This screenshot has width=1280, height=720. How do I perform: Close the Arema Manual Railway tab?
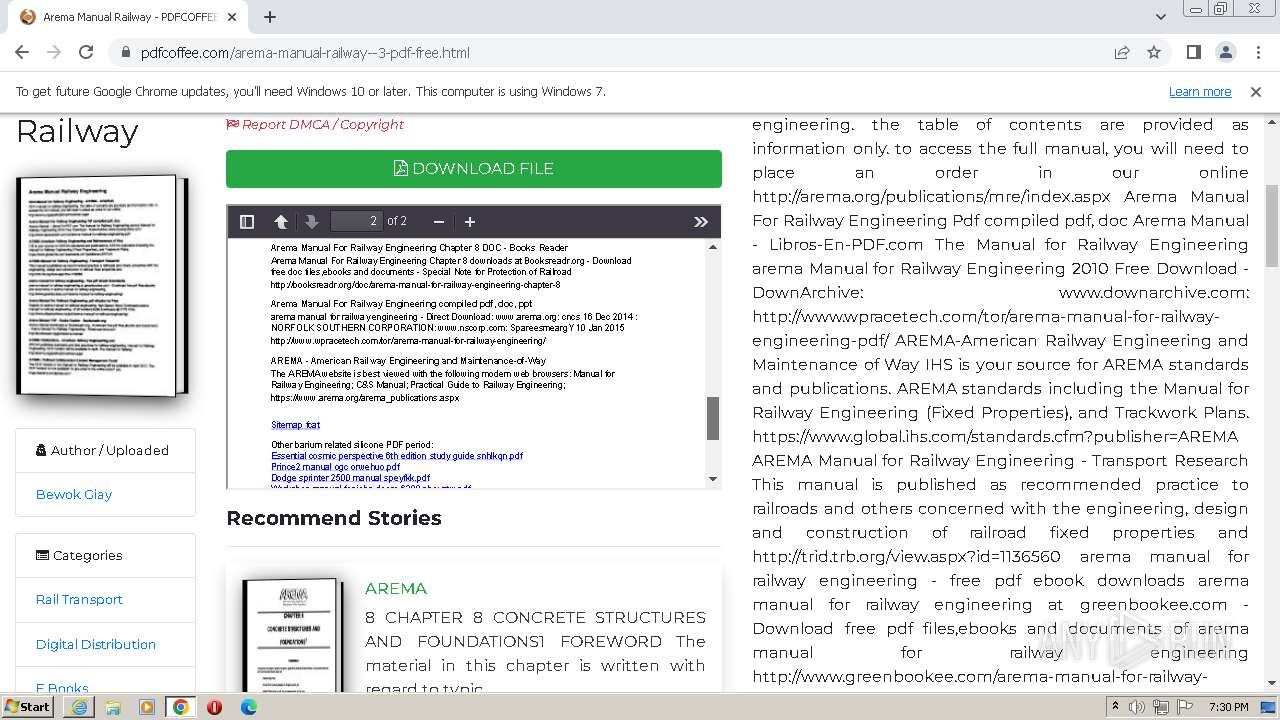232,17
